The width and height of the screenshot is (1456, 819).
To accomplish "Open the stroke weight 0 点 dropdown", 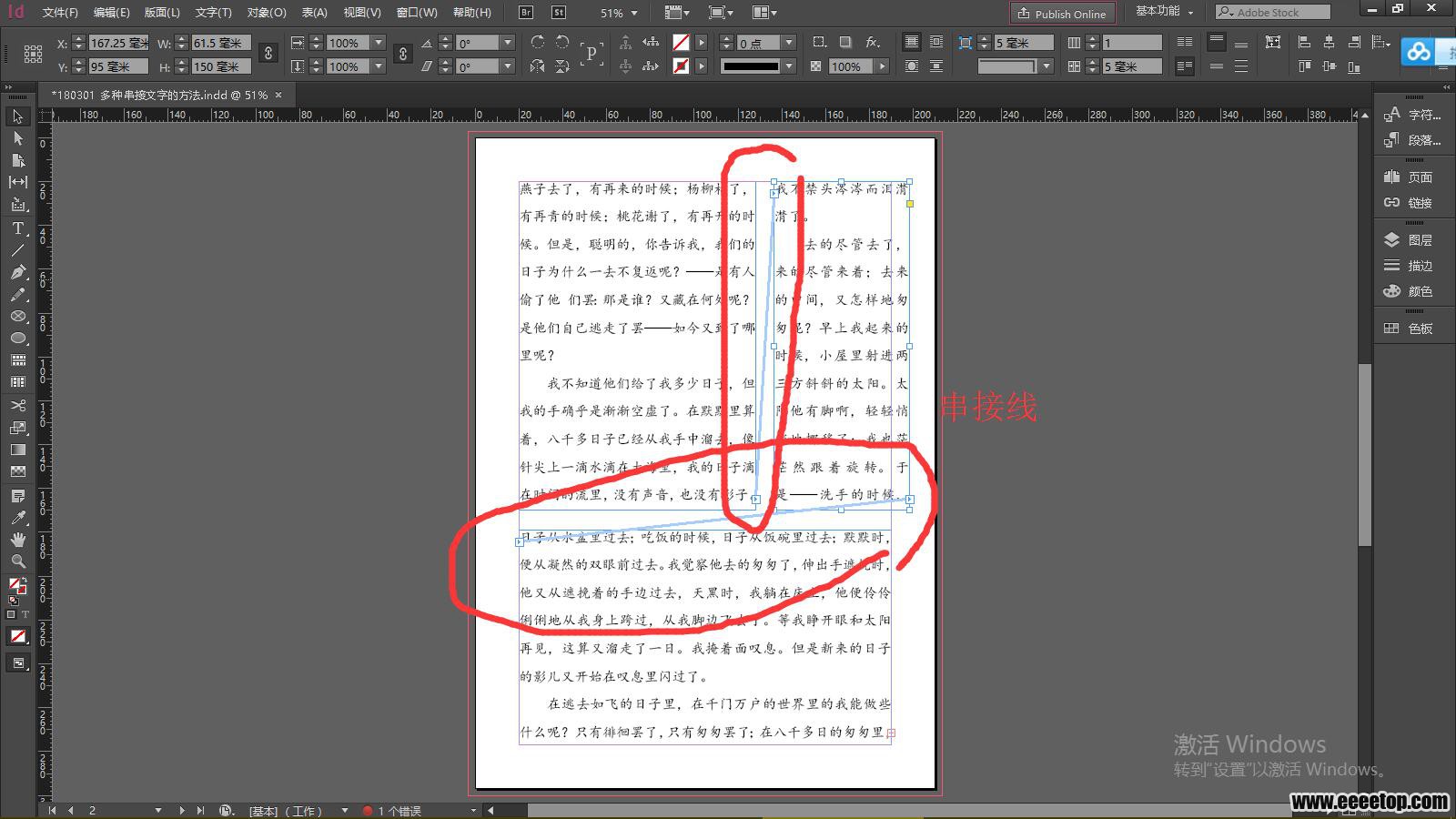I will point(789,43).
